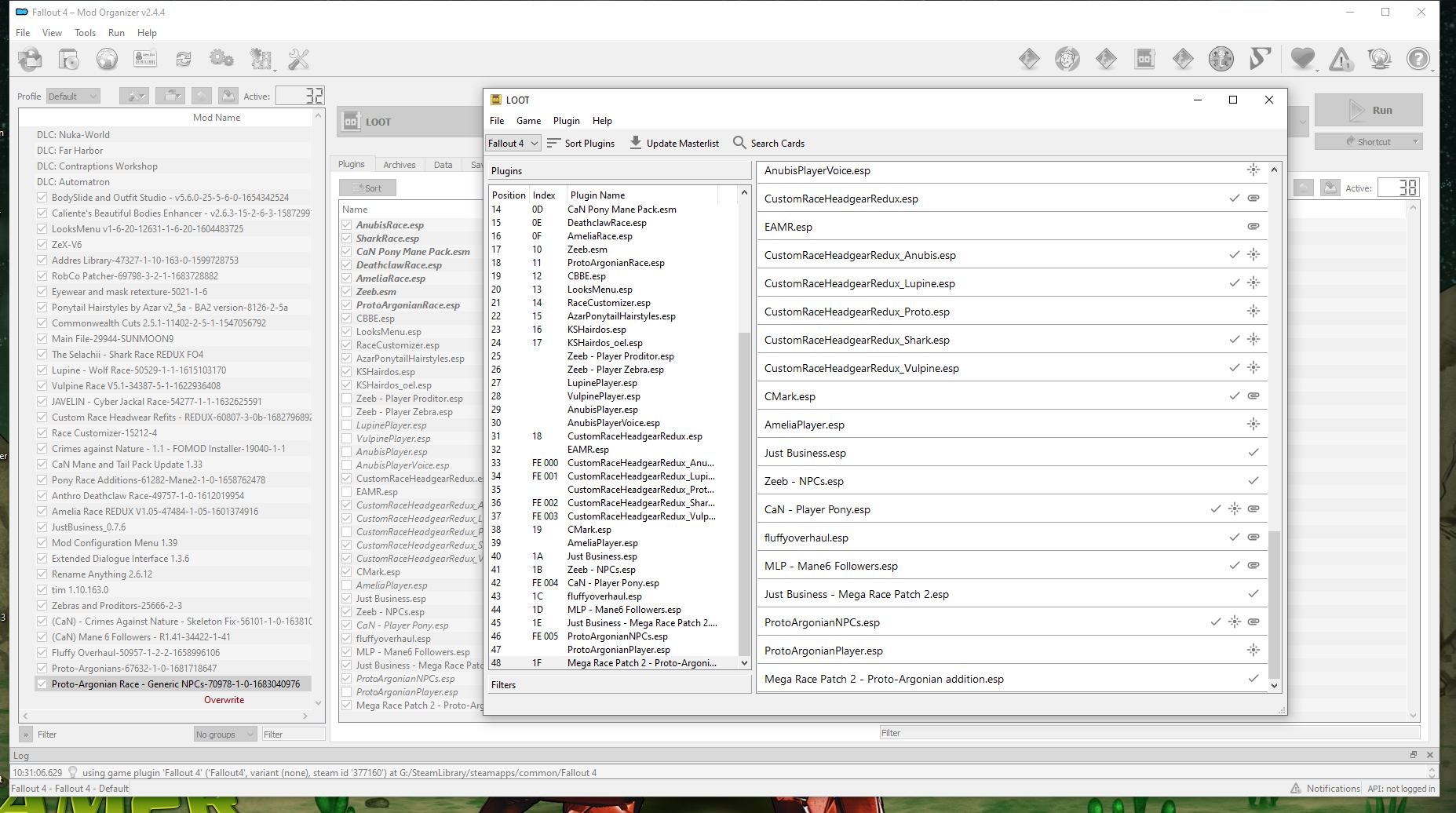Viewport: 1456px width, 813px height.
Task: Click paperclip icon on fluffyoverhaul.esp card
Action: (x=1253, y=537)
